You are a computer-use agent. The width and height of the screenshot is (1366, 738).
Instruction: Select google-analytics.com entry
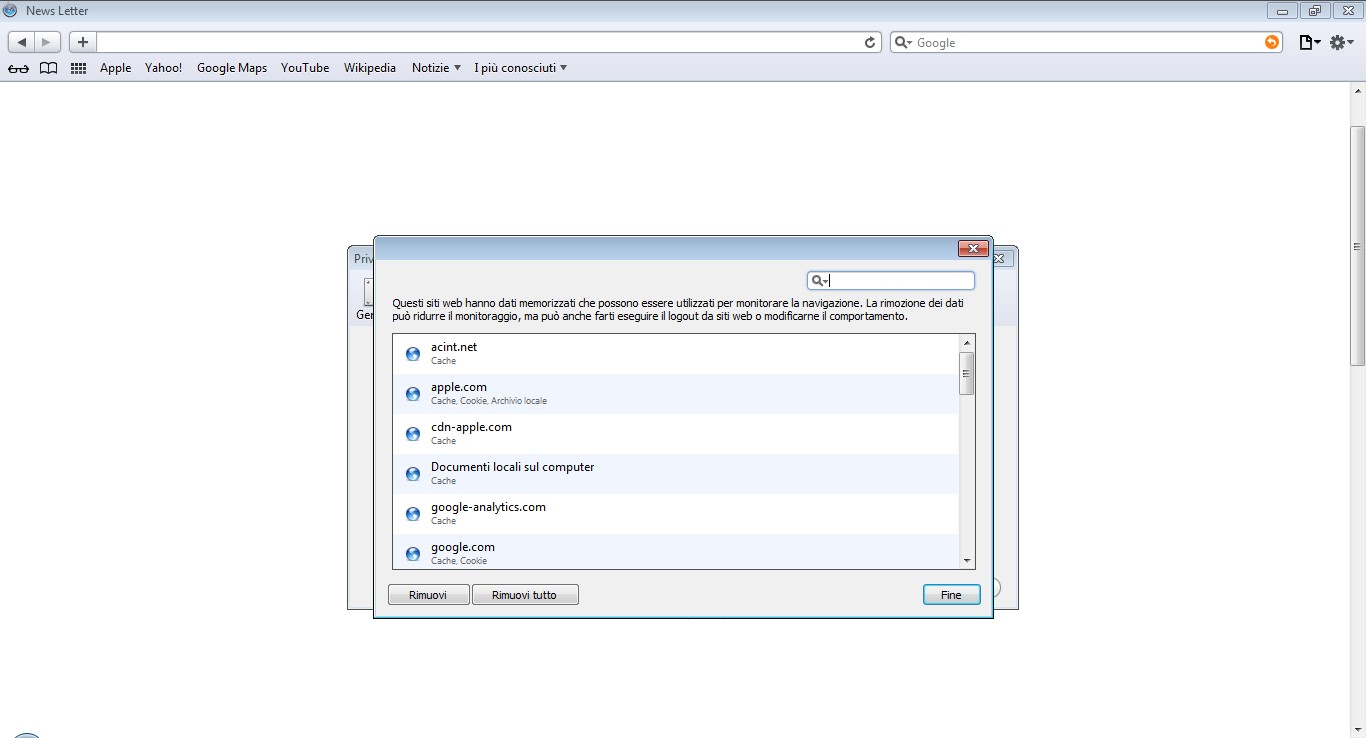click(488, 507)
